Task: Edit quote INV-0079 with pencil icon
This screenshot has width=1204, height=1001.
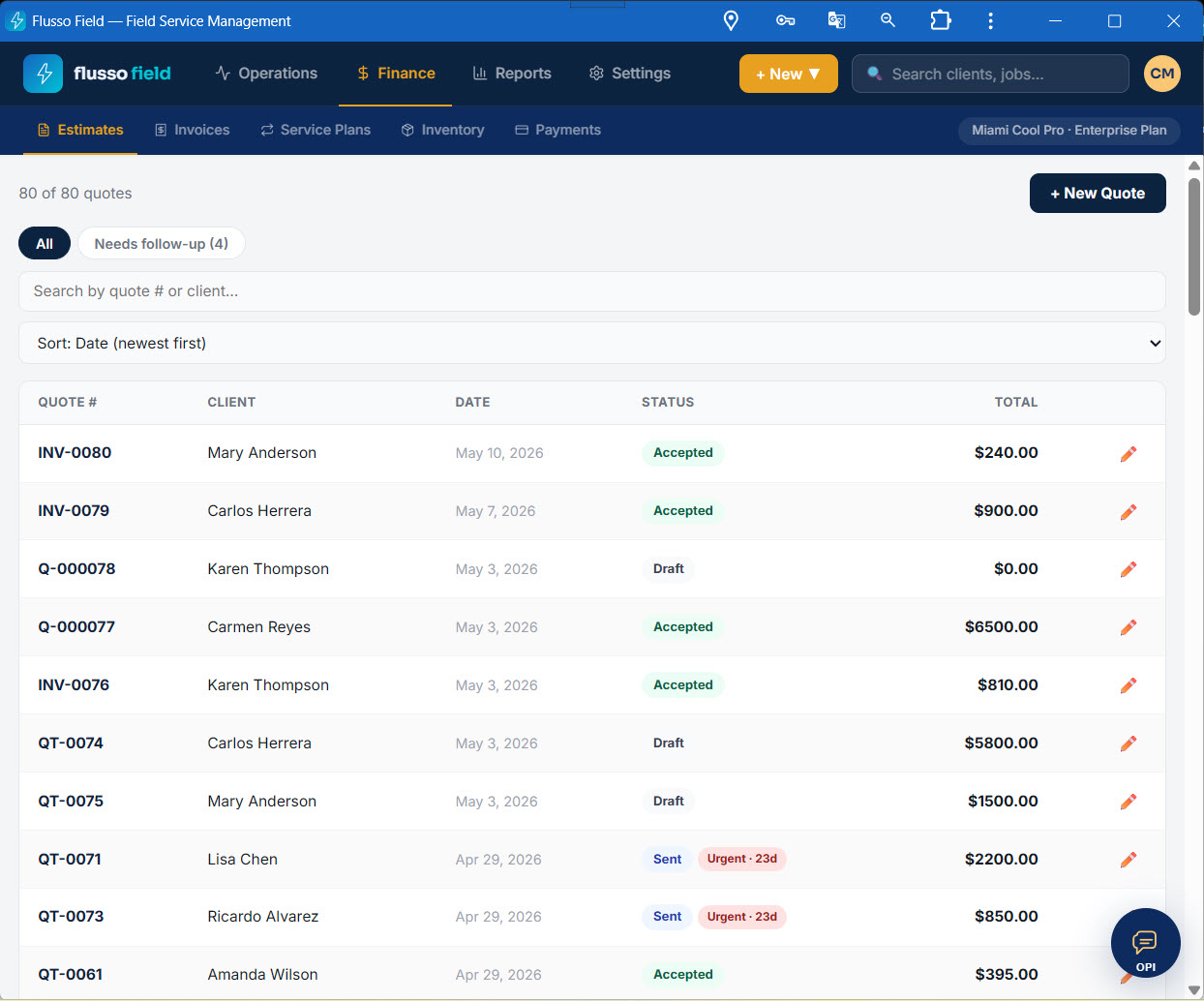Action: 1129,512
